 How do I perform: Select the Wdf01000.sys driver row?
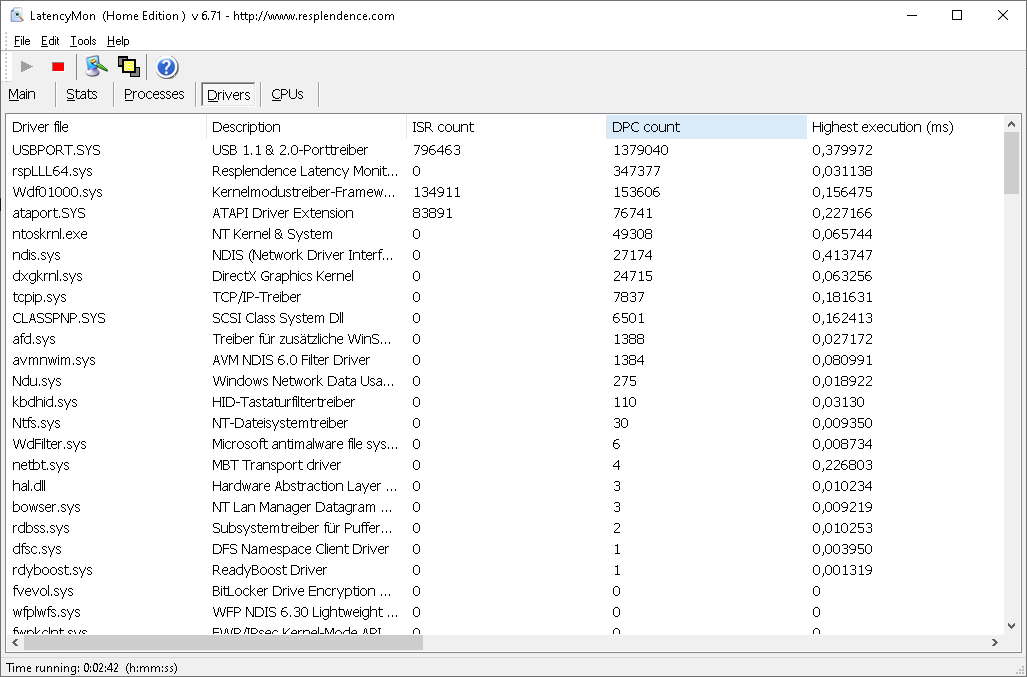504,192
